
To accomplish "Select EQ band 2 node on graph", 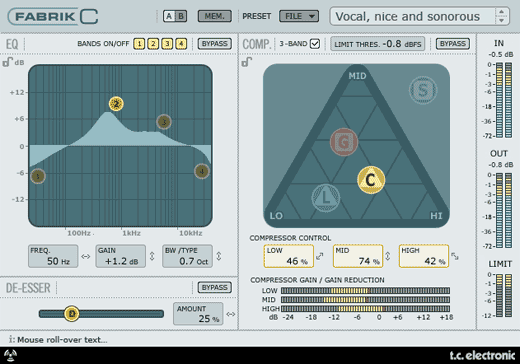I will tap(116, 104).
